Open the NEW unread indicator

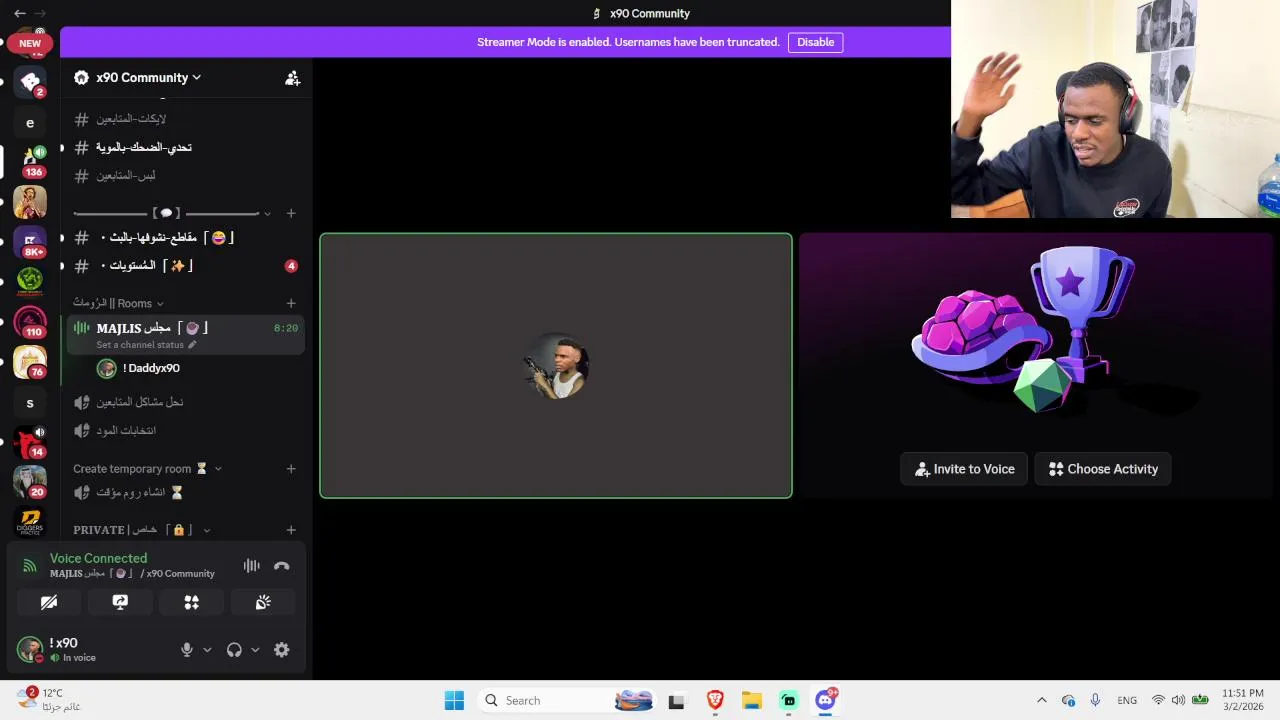coord(30,43)
